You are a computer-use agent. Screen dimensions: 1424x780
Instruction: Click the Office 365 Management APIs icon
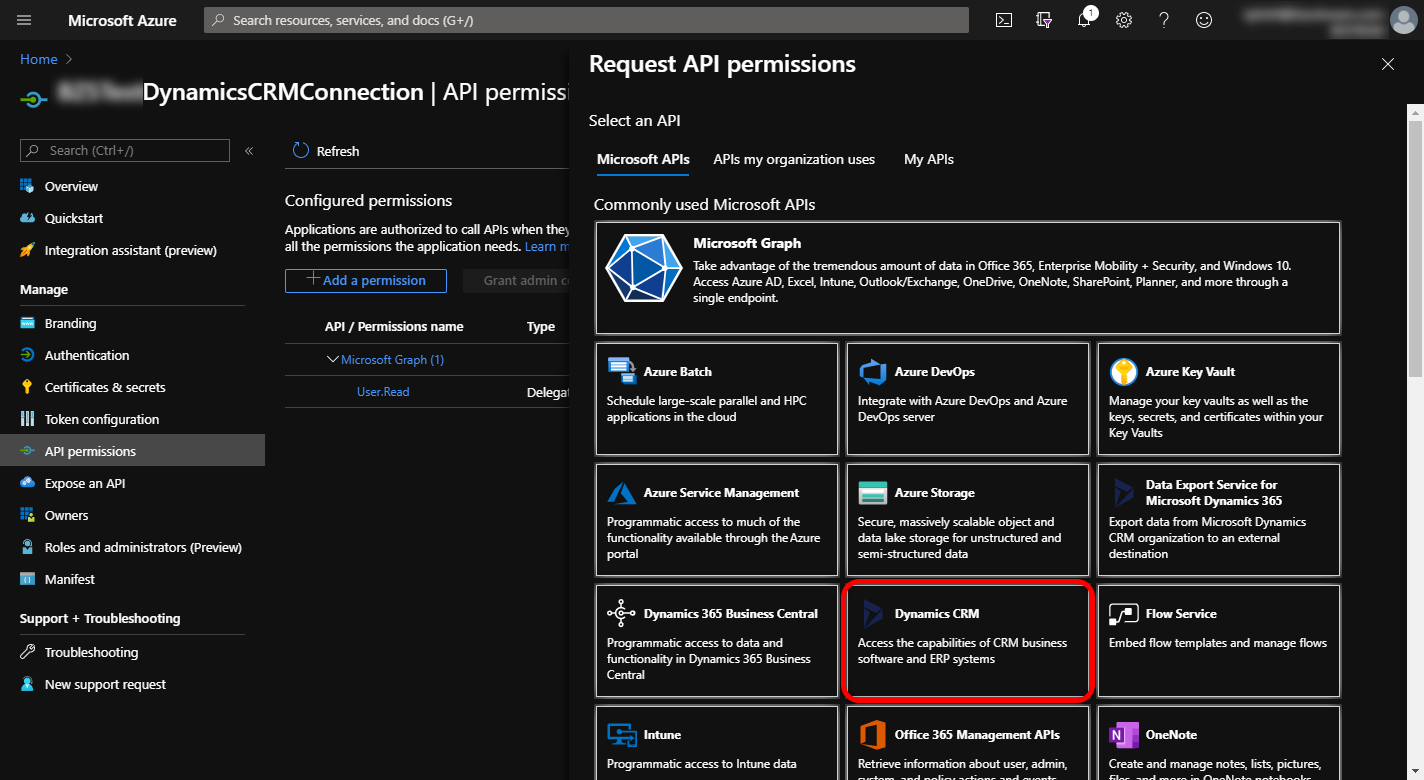click(x=873, y=735)
